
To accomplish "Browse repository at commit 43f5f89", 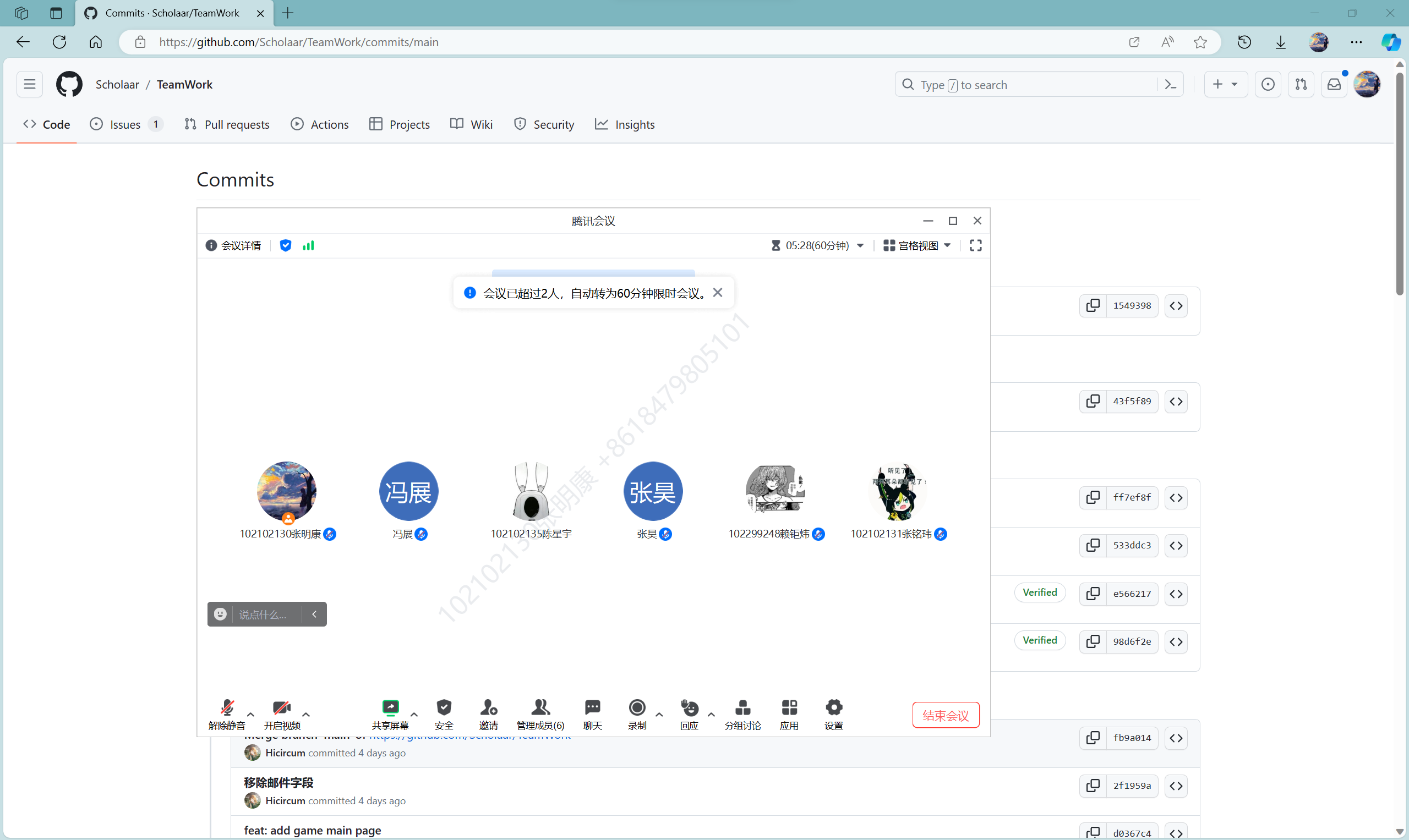I will click(x=1176, y=402).
